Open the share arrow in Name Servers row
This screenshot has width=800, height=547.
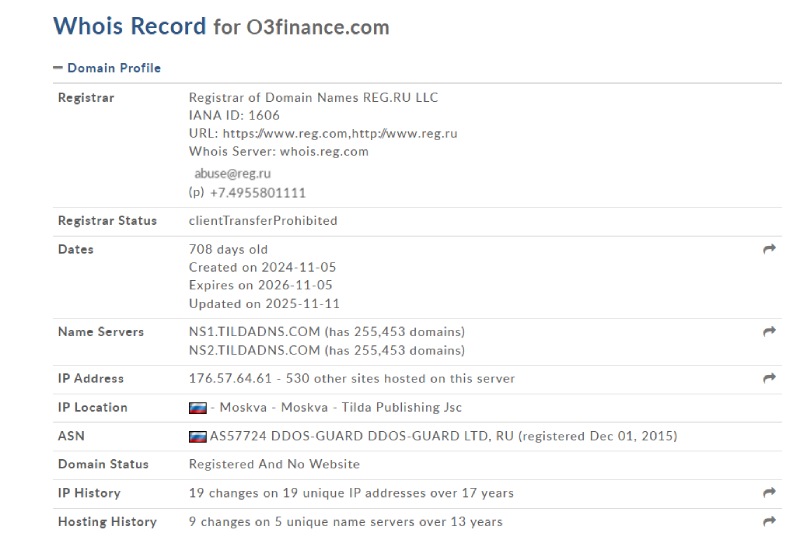769,331
